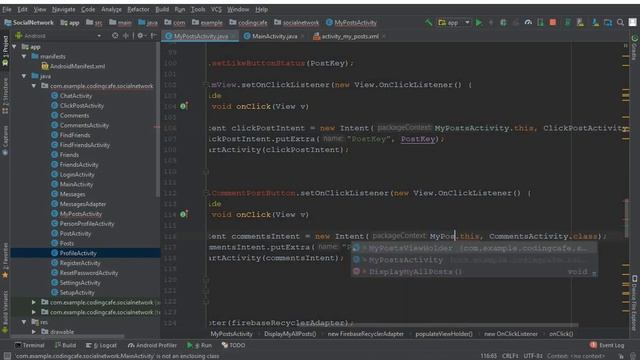
Task: Toggle the Project side tool window tab
Action: [x=5, y=51]
